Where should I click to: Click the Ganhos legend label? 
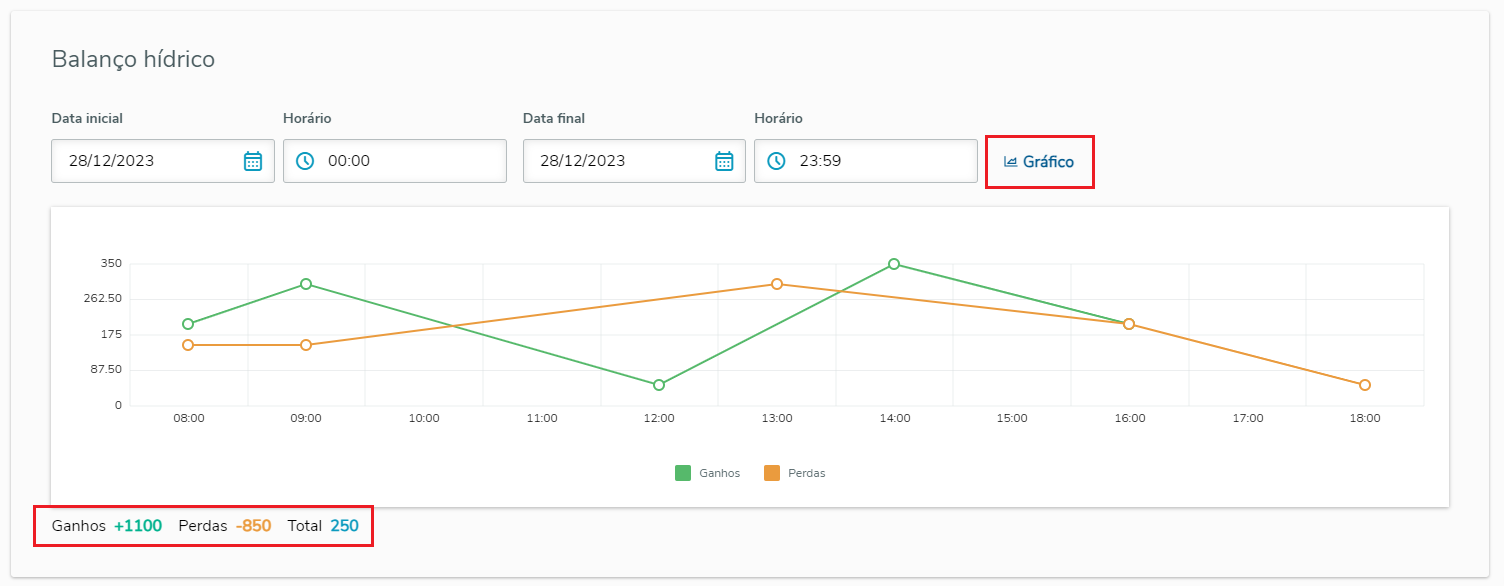(719, 473)
